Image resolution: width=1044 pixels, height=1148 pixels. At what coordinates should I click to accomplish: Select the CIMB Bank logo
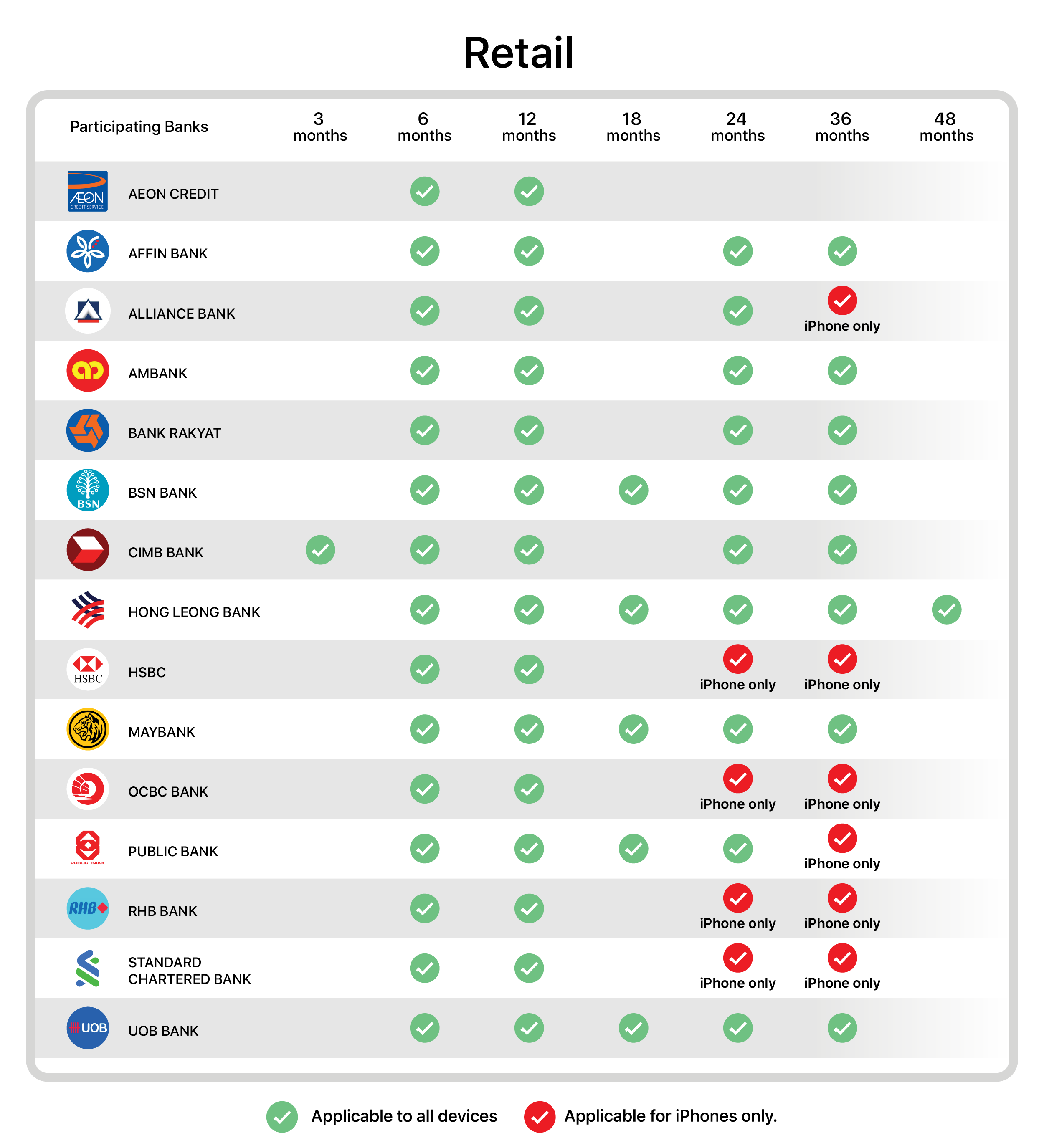88,550
